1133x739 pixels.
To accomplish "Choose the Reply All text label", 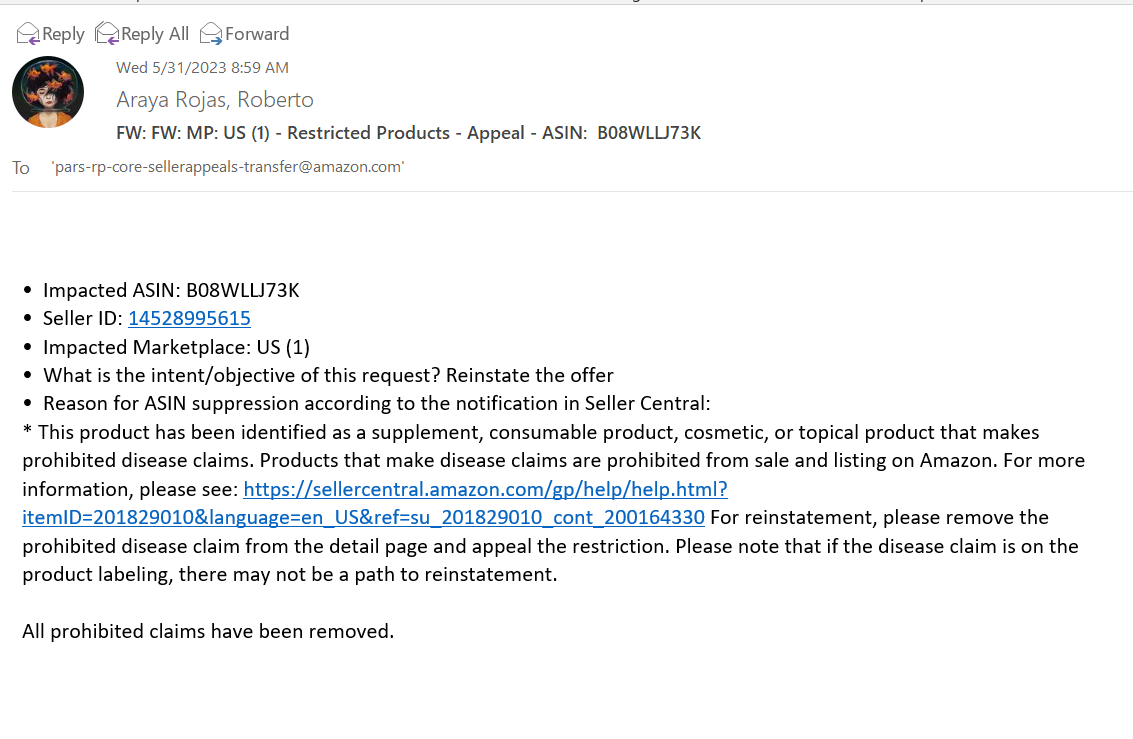I will pos(155,34).
